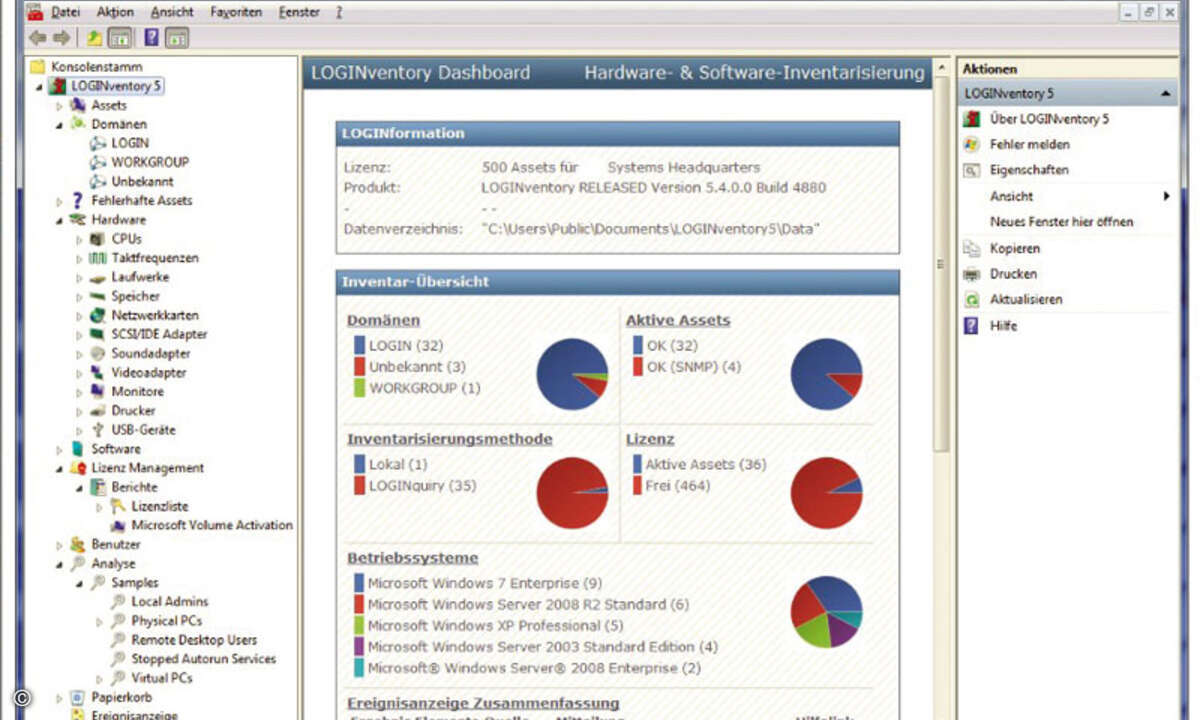Click the Inventarisierungsmethode heading link
1200x720 pixels.
[449, 439]
